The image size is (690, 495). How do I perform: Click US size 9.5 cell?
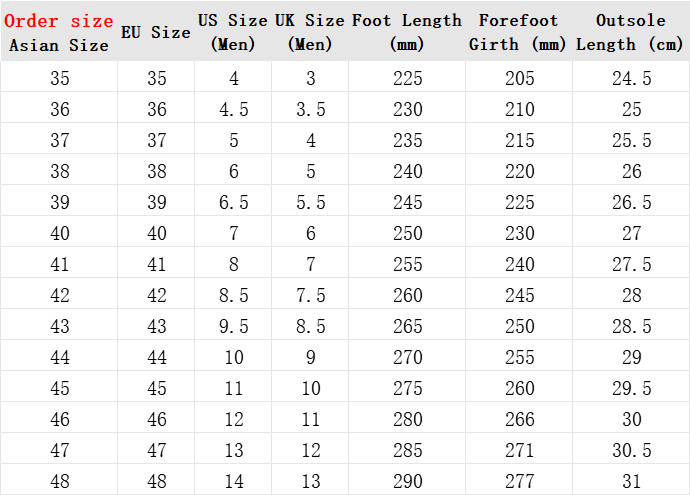[x=234, y=326]
